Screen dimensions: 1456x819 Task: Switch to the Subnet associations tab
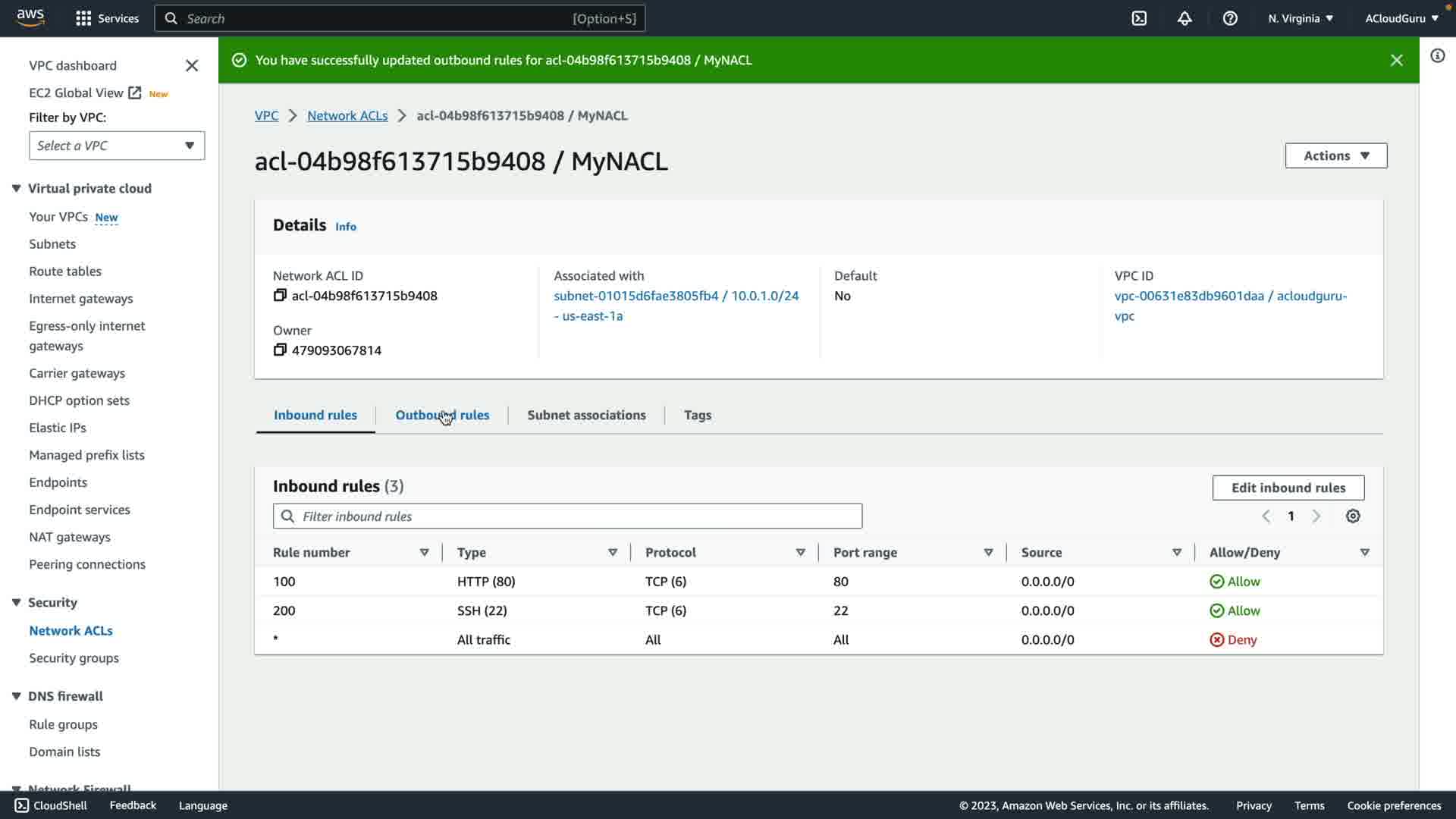point(586,415)
